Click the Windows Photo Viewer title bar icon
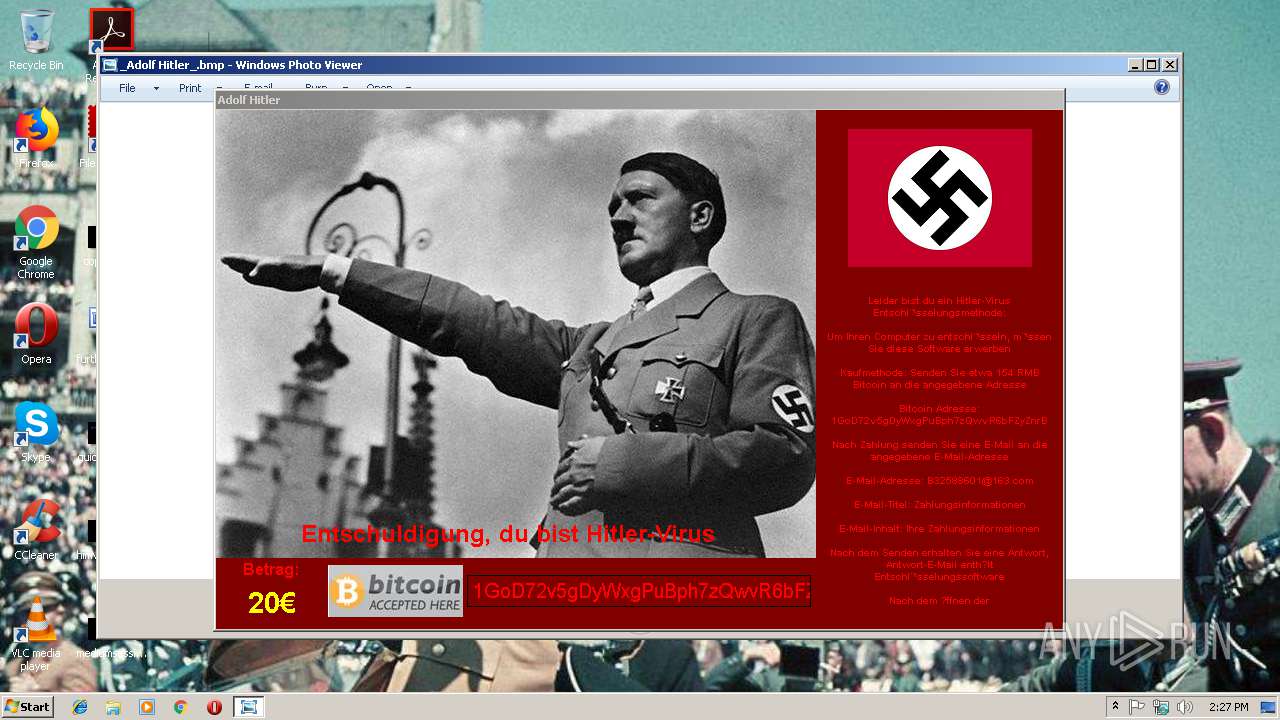Viewport: 1280px width, 720px height. point(110,65)
